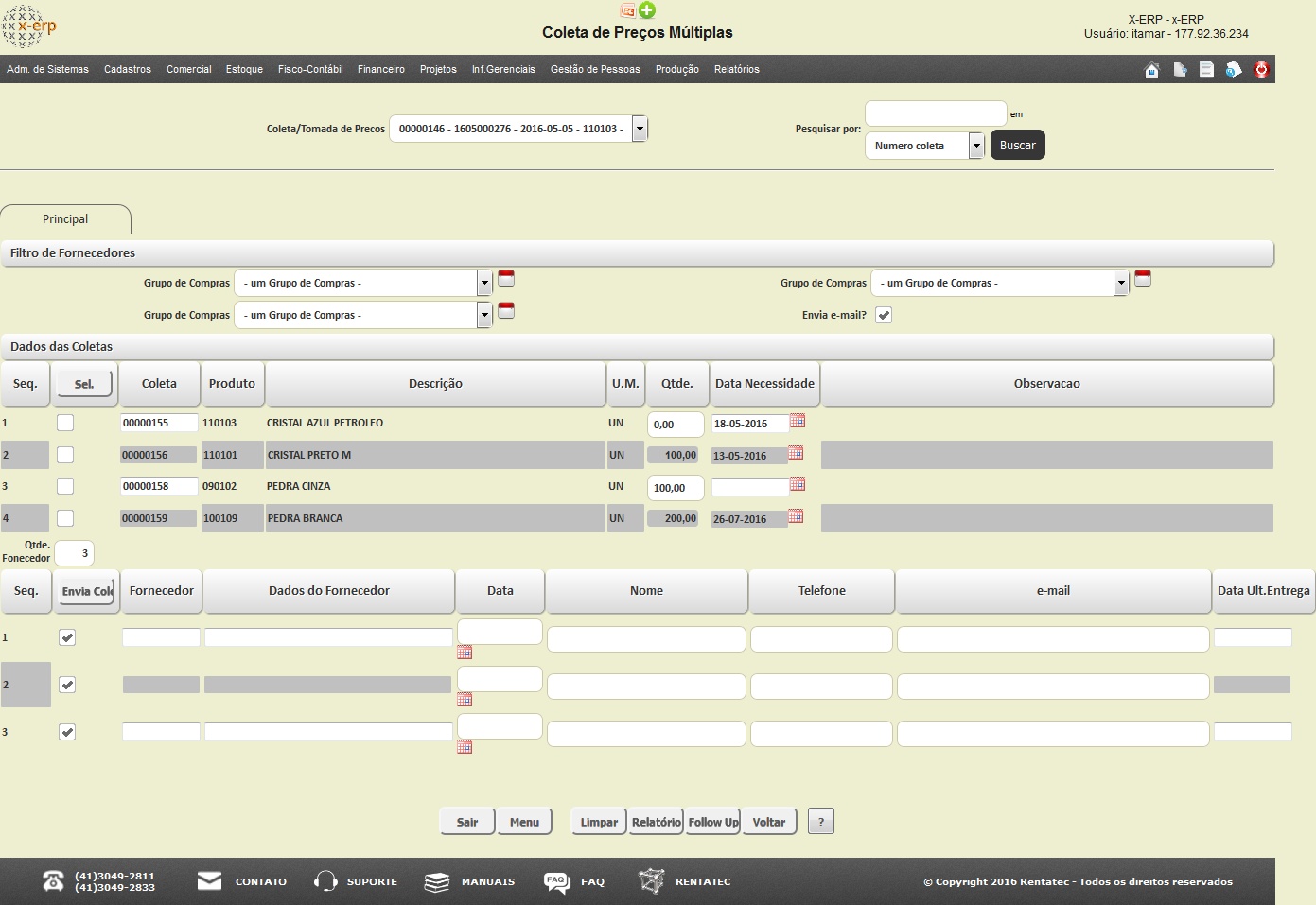1316x905 pixels.
Task: Click the Sel. column header button
Action: [x=84, y=384]
